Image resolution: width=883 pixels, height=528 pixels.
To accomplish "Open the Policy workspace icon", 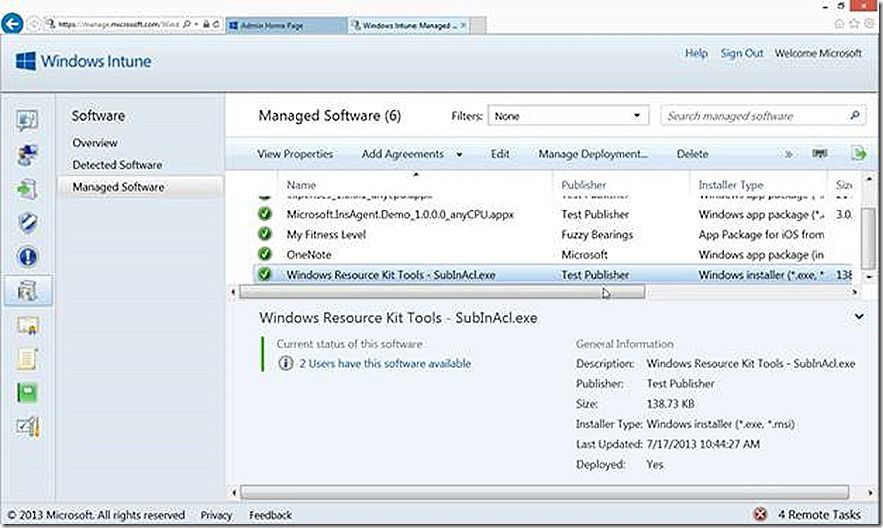I will pos(27,359).
